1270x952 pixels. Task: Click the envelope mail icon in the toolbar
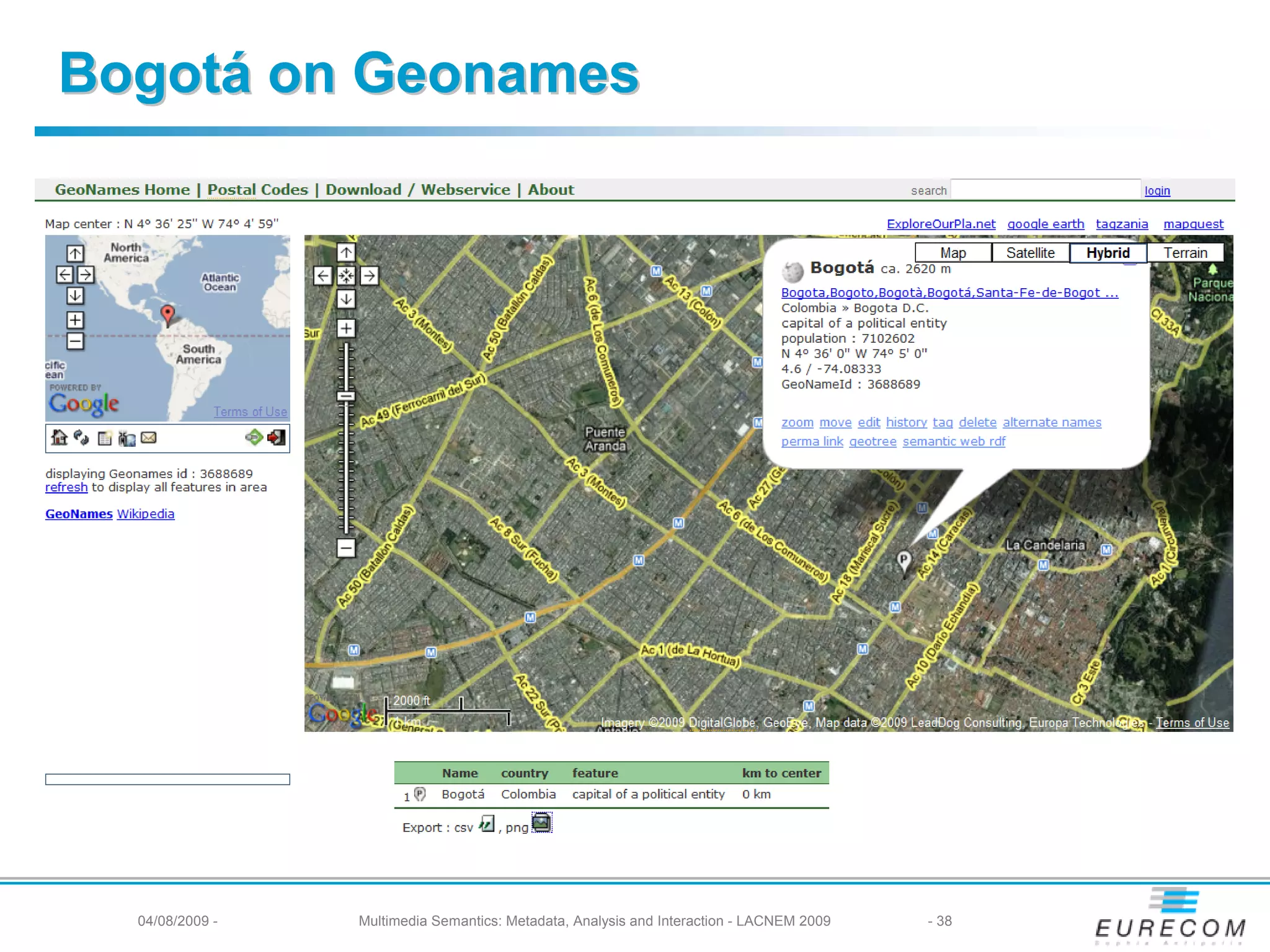pos(149,438)
